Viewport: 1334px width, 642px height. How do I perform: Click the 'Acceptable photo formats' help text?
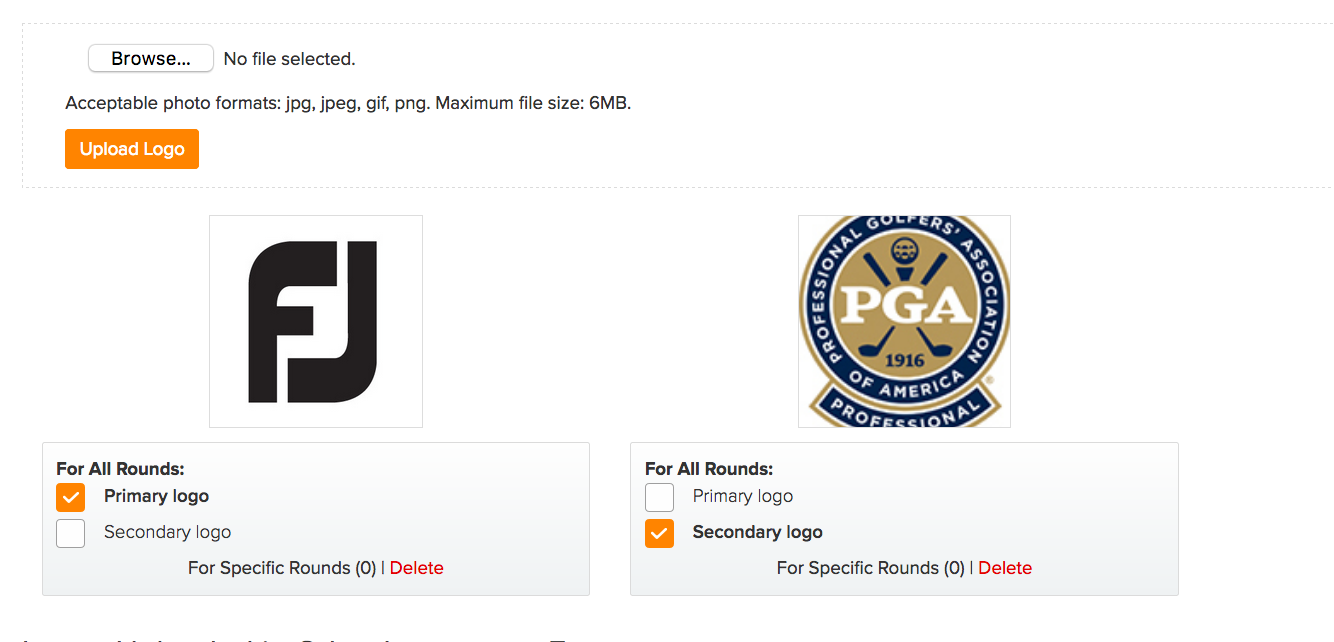pyautogui.click(x=348, y=103)
